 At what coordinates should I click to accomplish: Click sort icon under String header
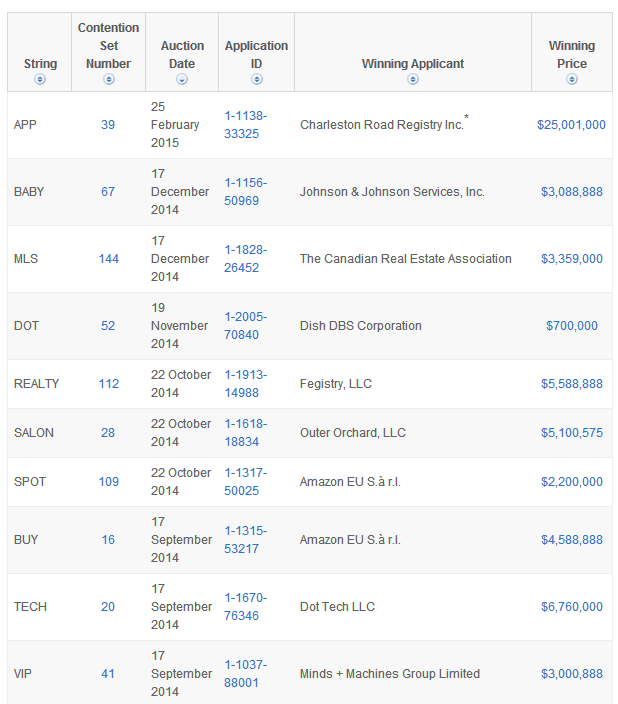40,79
